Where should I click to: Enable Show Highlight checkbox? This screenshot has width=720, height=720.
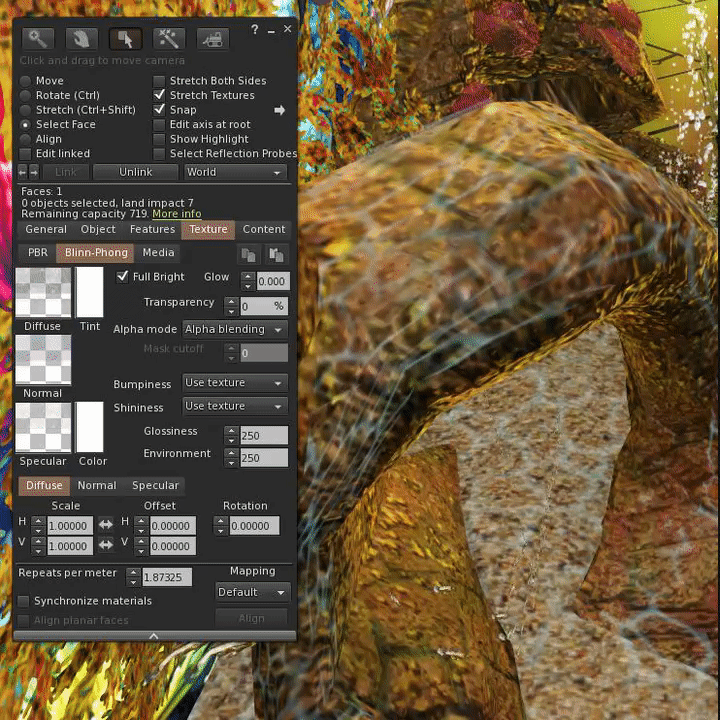[x=159, y=139]
